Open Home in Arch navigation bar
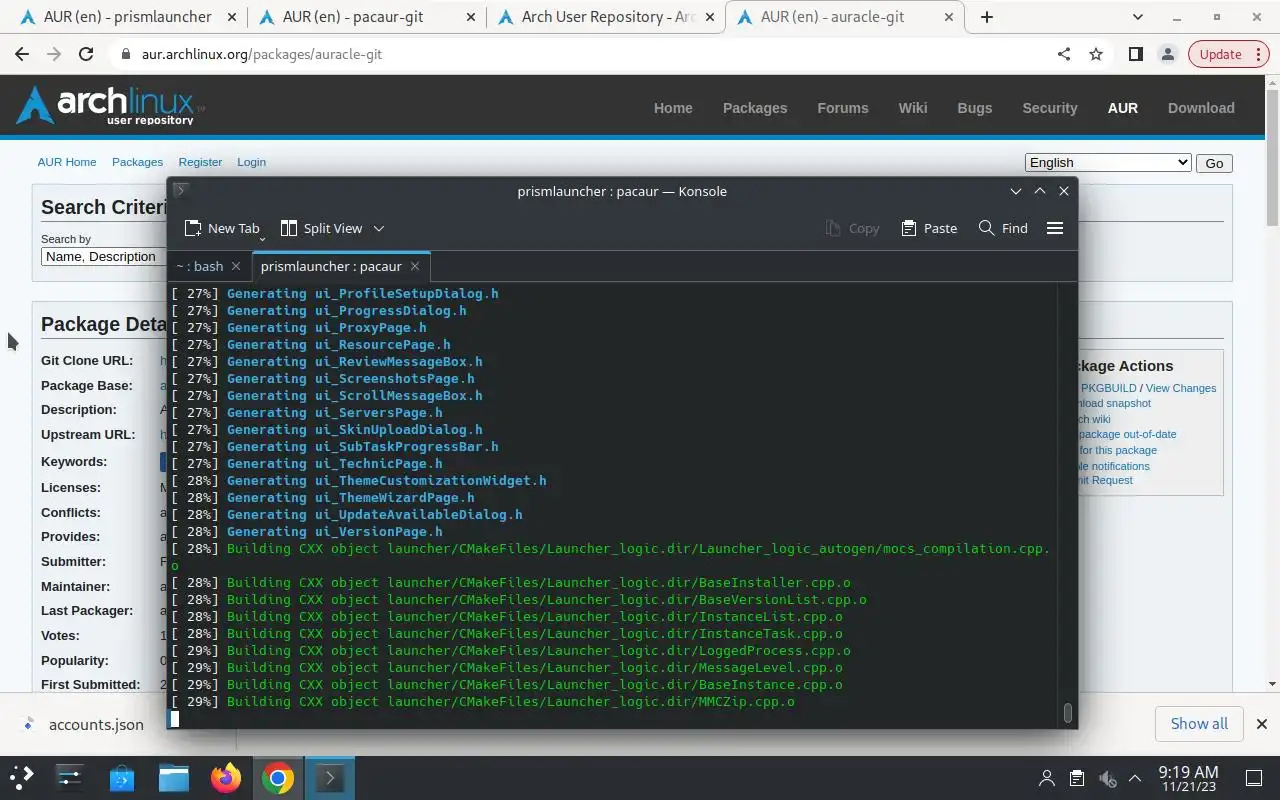Screen dimensions: 1280x800 673,108
